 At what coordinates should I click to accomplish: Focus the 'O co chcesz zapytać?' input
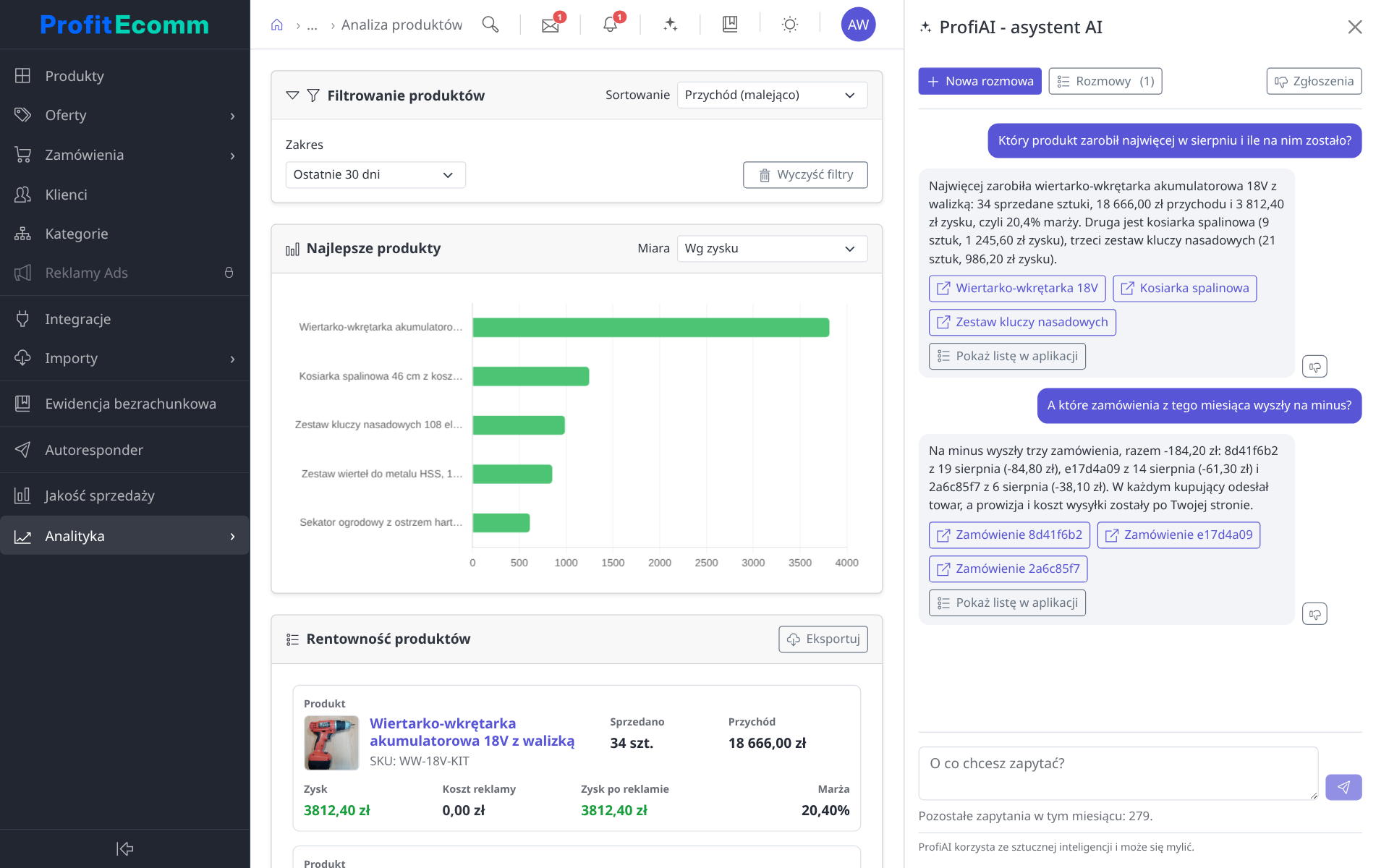1118,773
